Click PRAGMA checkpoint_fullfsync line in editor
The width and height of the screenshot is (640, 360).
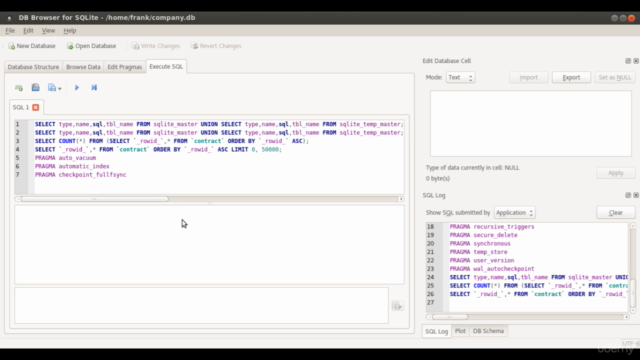coord(80,175)
